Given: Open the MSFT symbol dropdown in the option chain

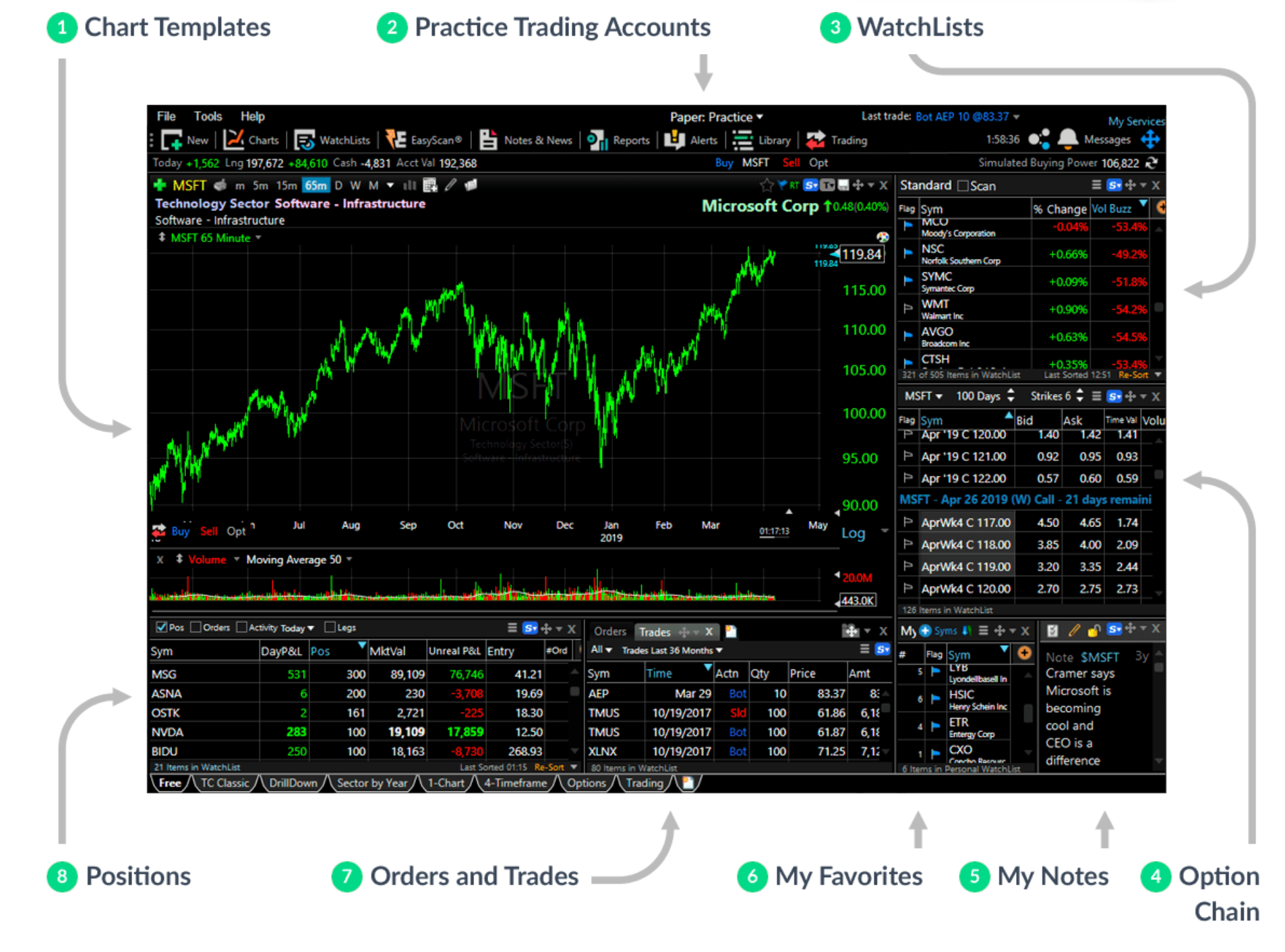Looking at the screenshot, I should (x=923, y=396).
